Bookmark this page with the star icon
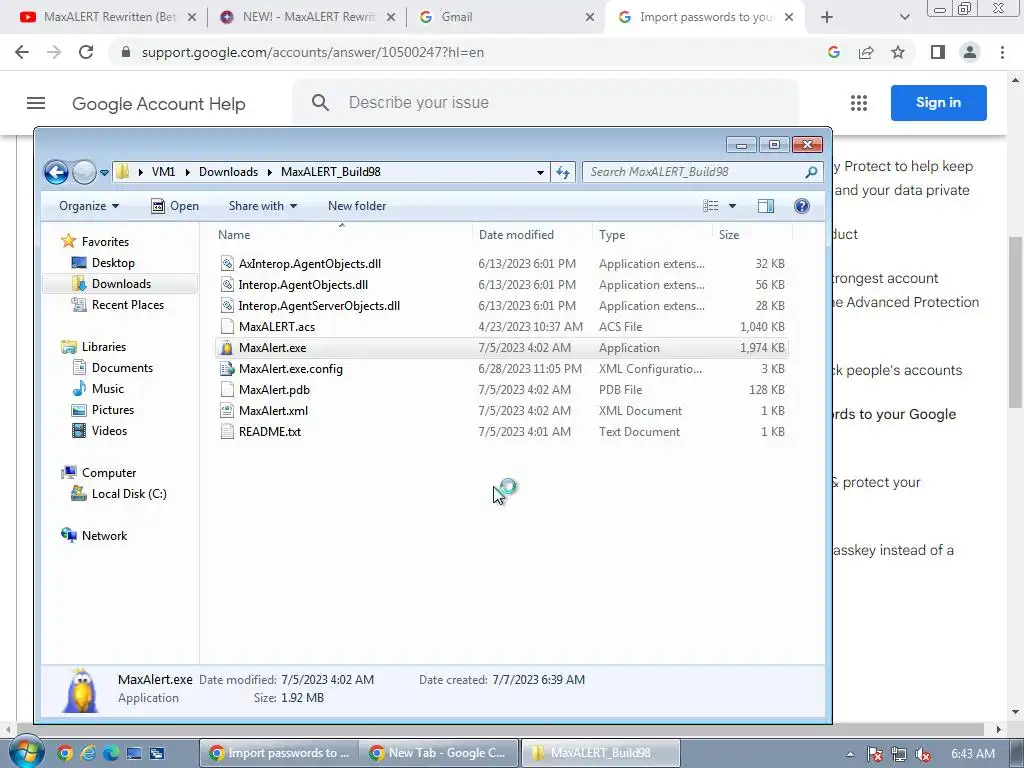1024x768 pixels. coord(898,52)
